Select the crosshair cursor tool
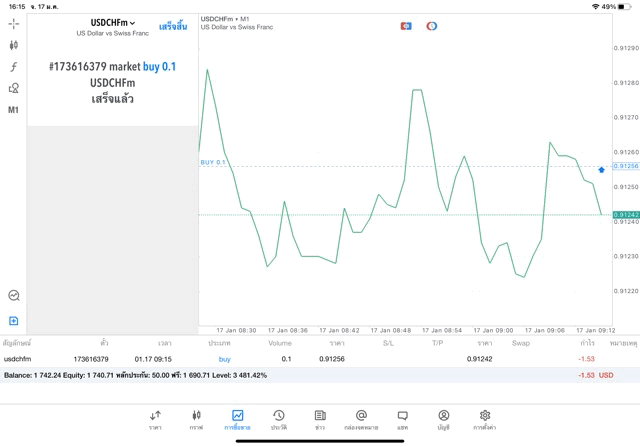This screenshot has width=640, height=447. pos(13,23)
